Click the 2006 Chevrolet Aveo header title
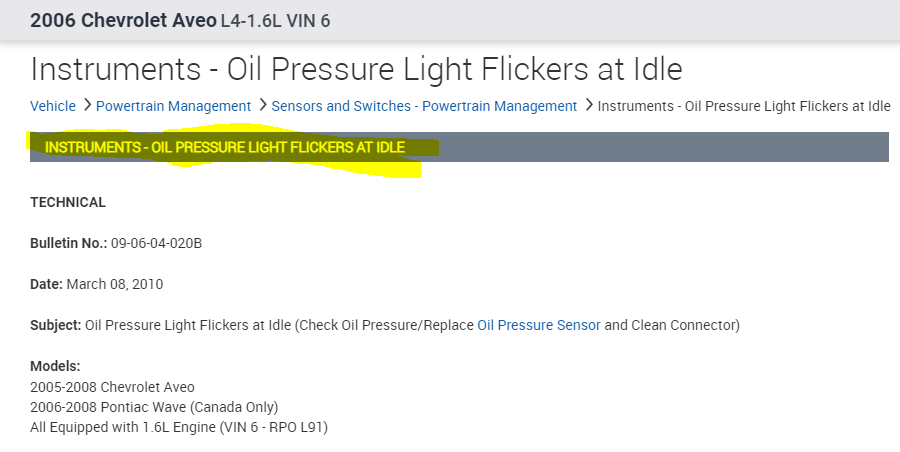900x452 pixels. coord(123,20)
